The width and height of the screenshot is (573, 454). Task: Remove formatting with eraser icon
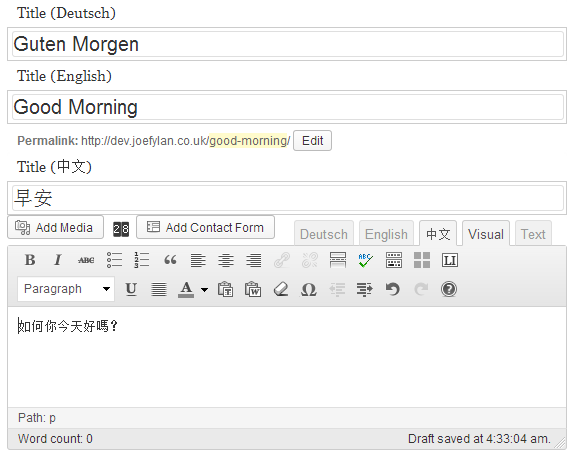click(x=281, y=290)
